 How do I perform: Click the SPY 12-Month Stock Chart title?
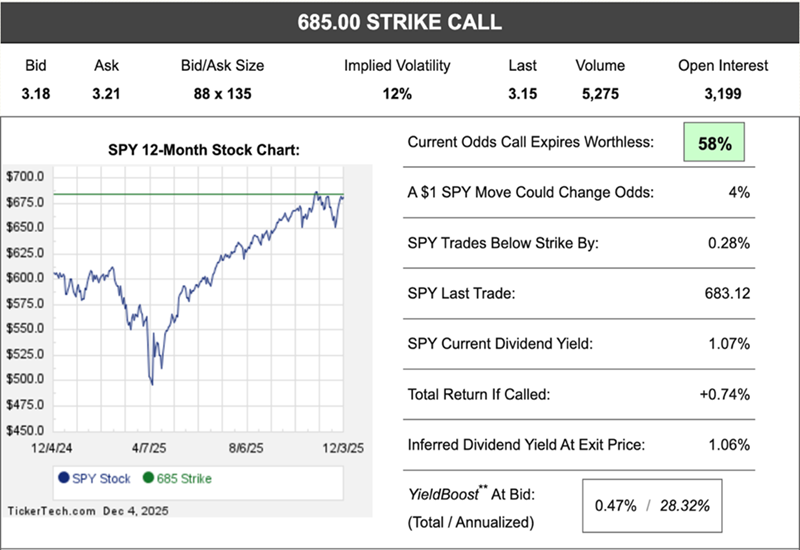pos(203,151)
